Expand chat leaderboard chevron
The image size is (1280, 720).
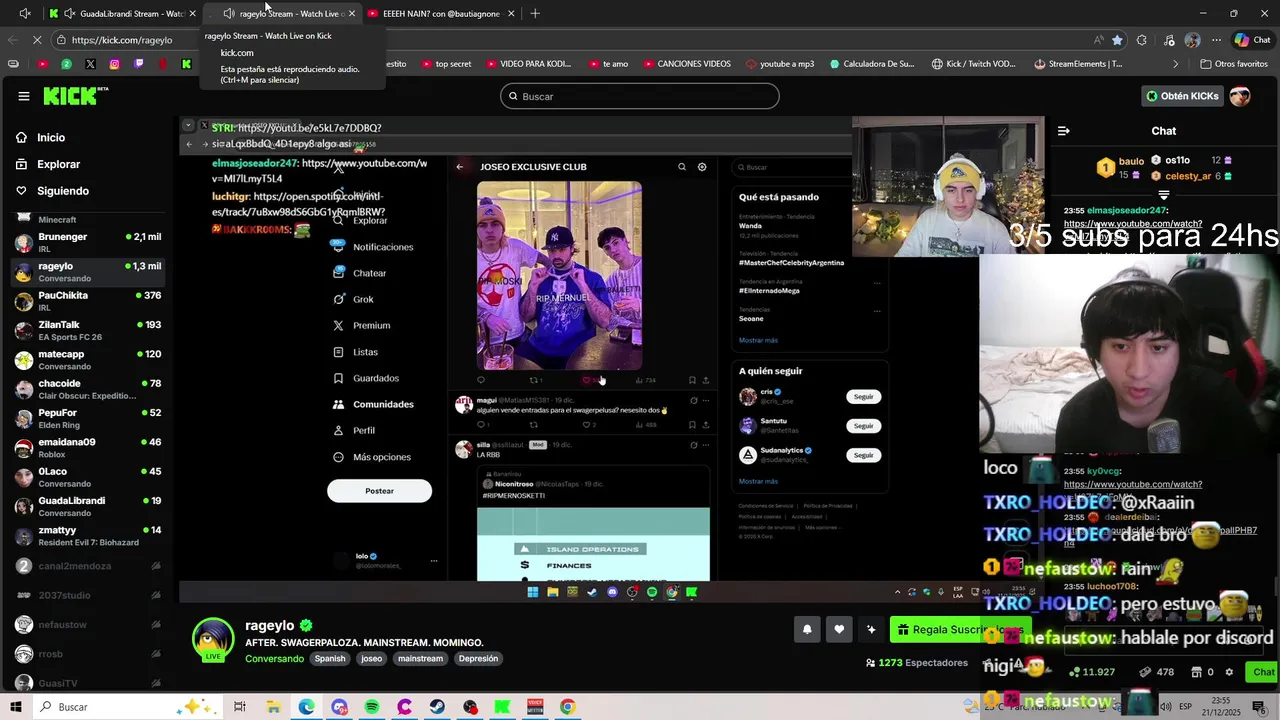click(1164, 194)
